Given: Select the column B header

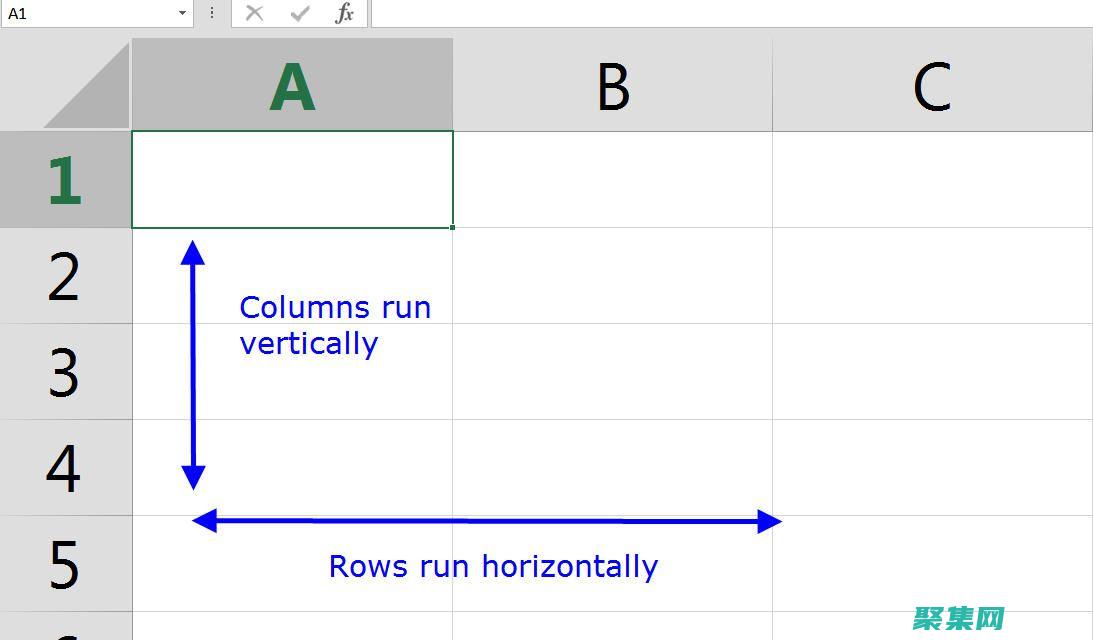Looking at the screenshot, I should pyautogui.click(x=612, y=86).
